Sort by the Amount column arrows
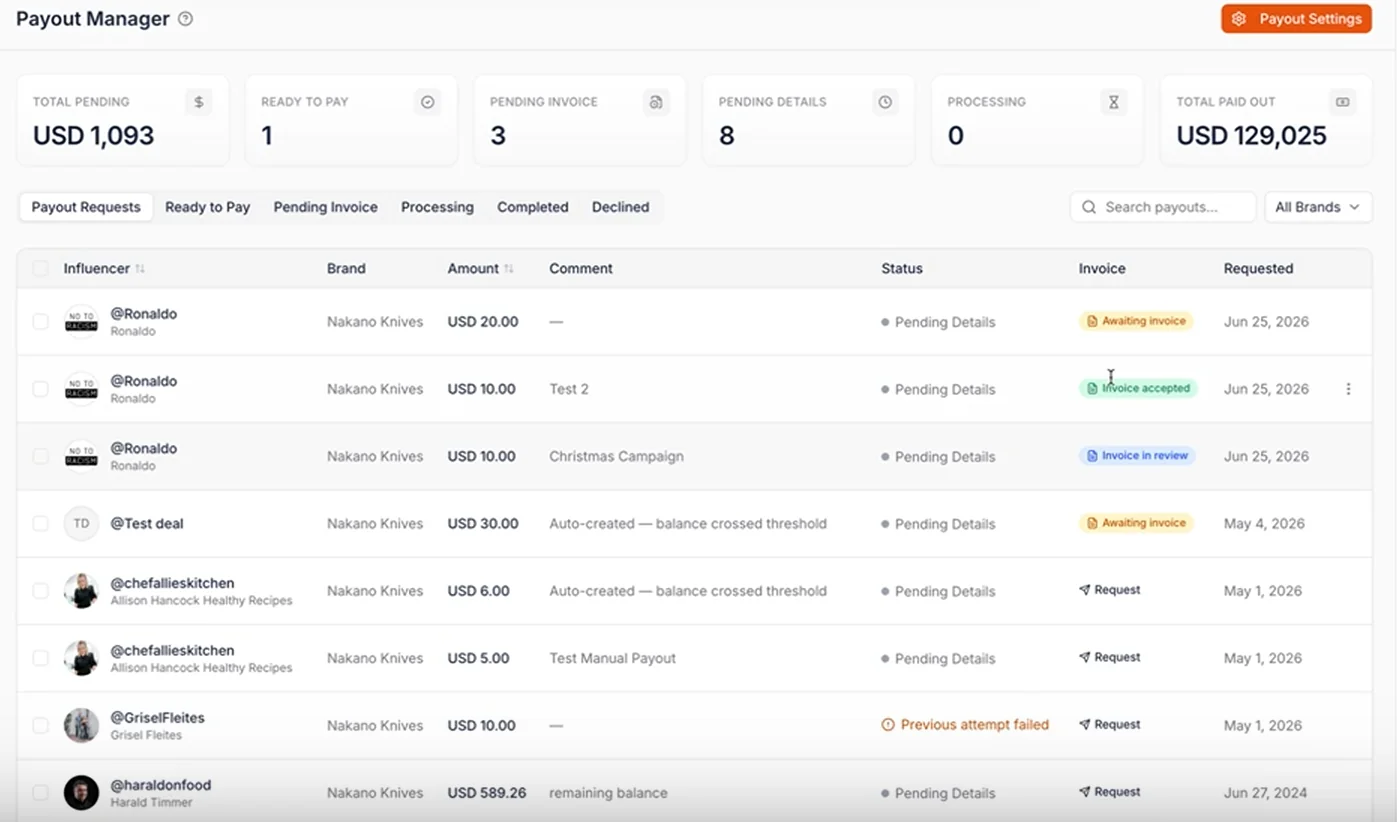Screen dimensions: 1397x822 [x=509, y=269]
